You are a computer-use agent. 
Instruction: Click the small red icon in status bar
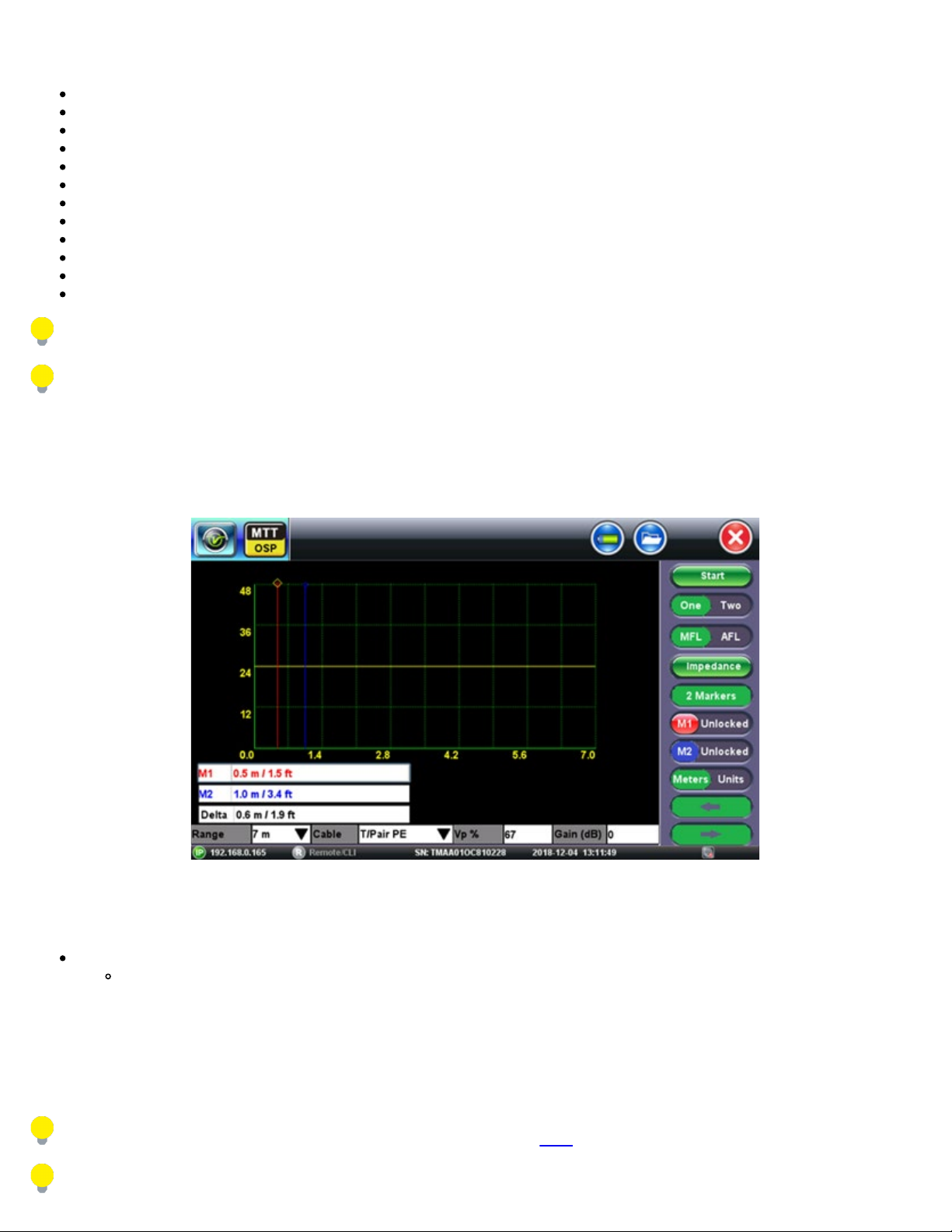[707, 853]
